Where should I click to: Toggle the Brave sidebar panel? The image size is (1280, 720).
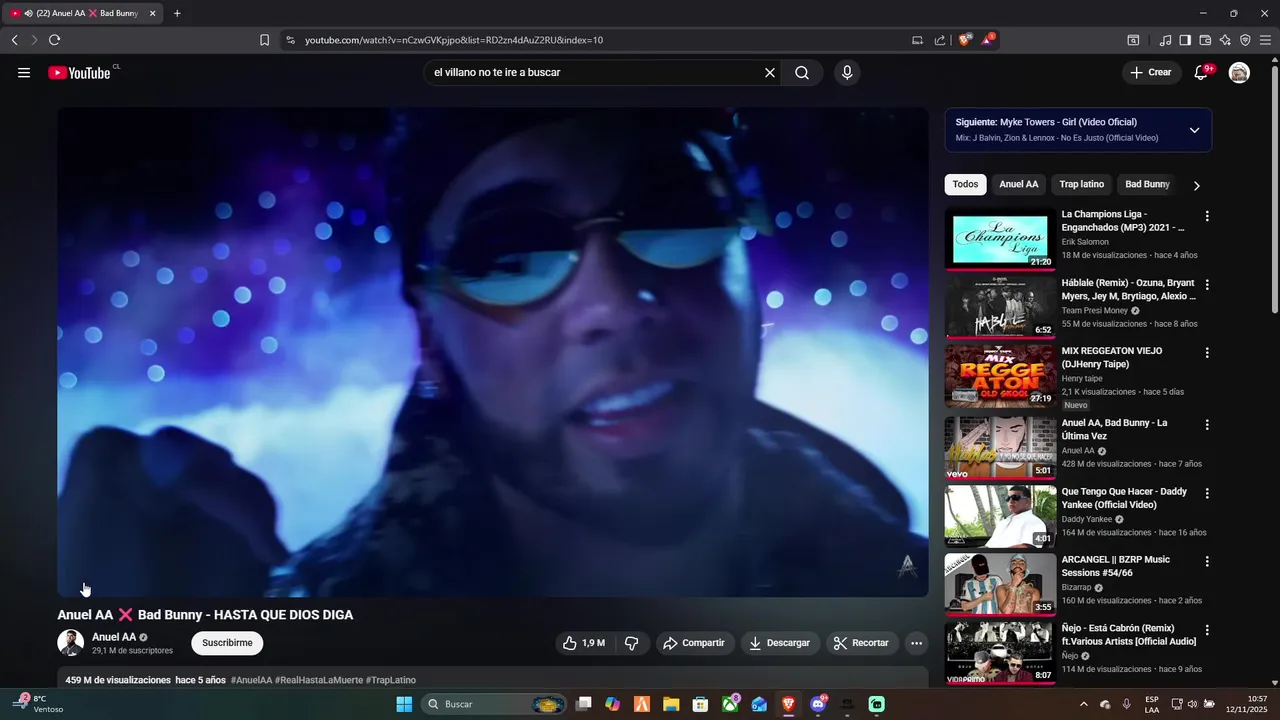(x=1185, y=40)
